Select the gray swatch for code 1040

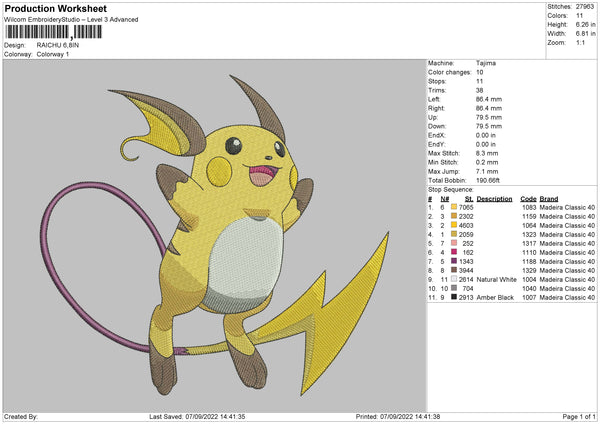[454, 288]
